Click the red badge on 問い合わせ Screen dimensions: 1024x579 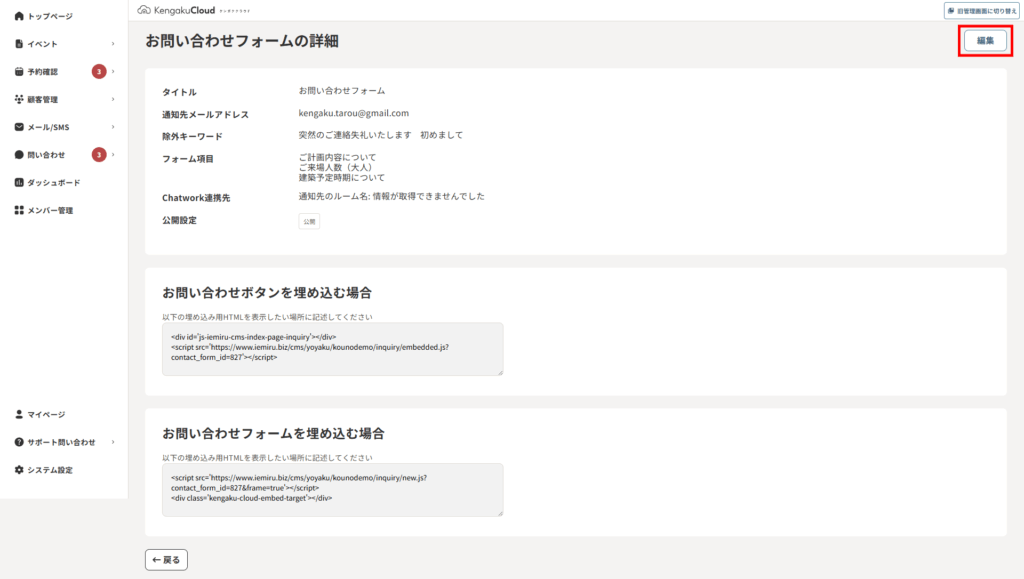(99, 155)
